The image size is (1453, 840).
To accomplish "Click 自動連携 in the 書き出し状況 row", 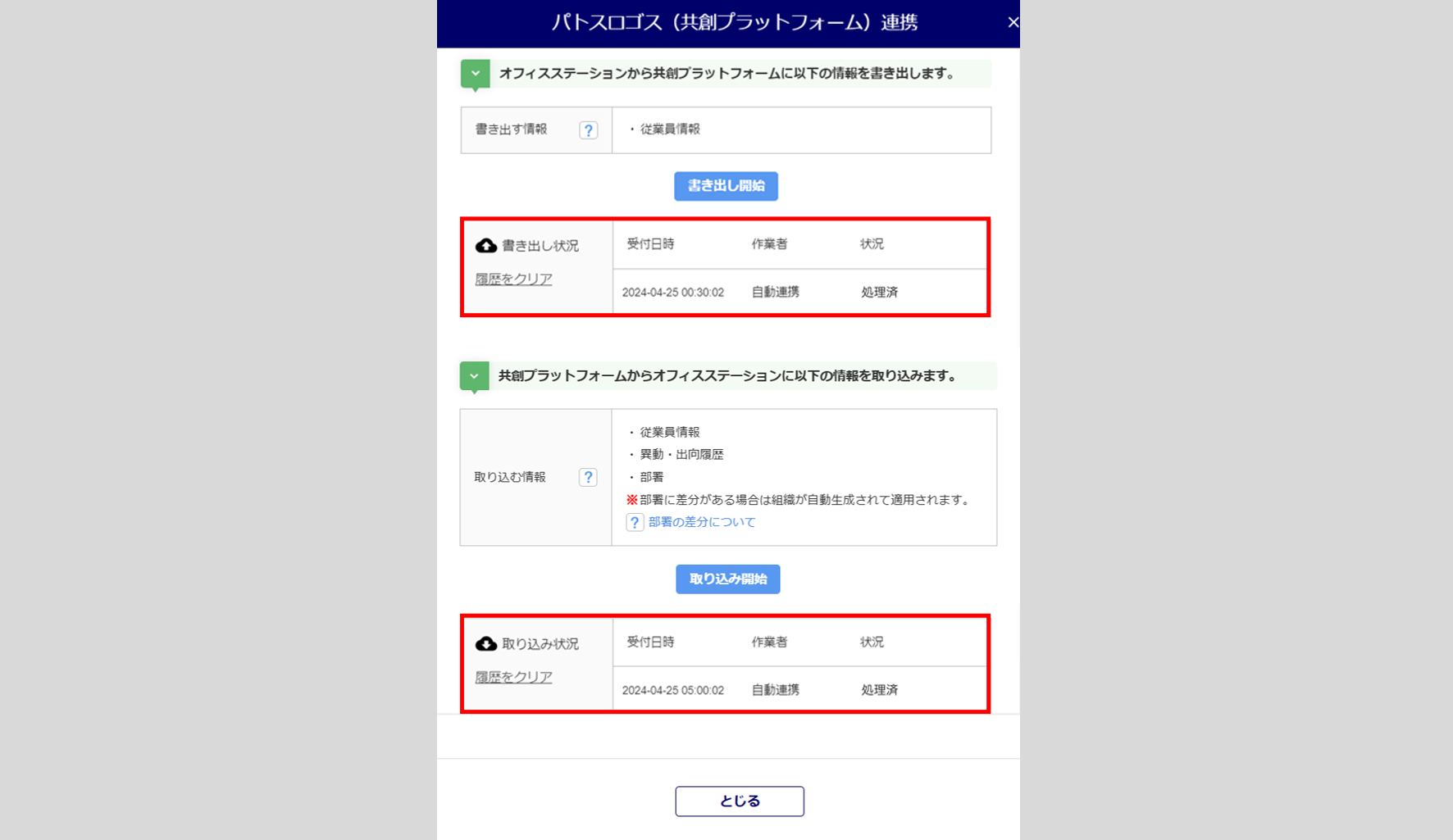I will point(776,293).
